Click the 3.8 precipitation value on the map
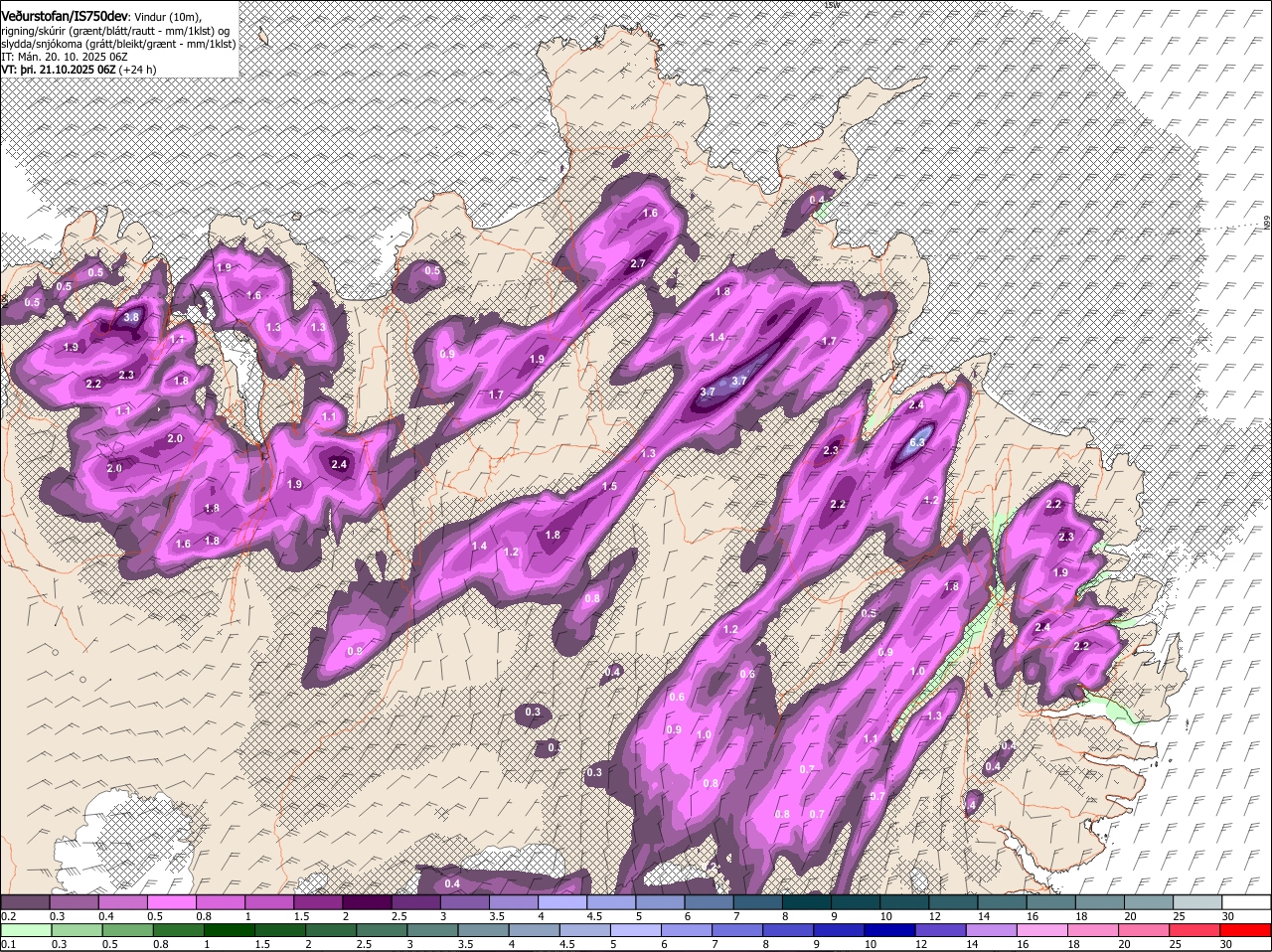This screenshot has width=1272, height=952. [131, 318]
